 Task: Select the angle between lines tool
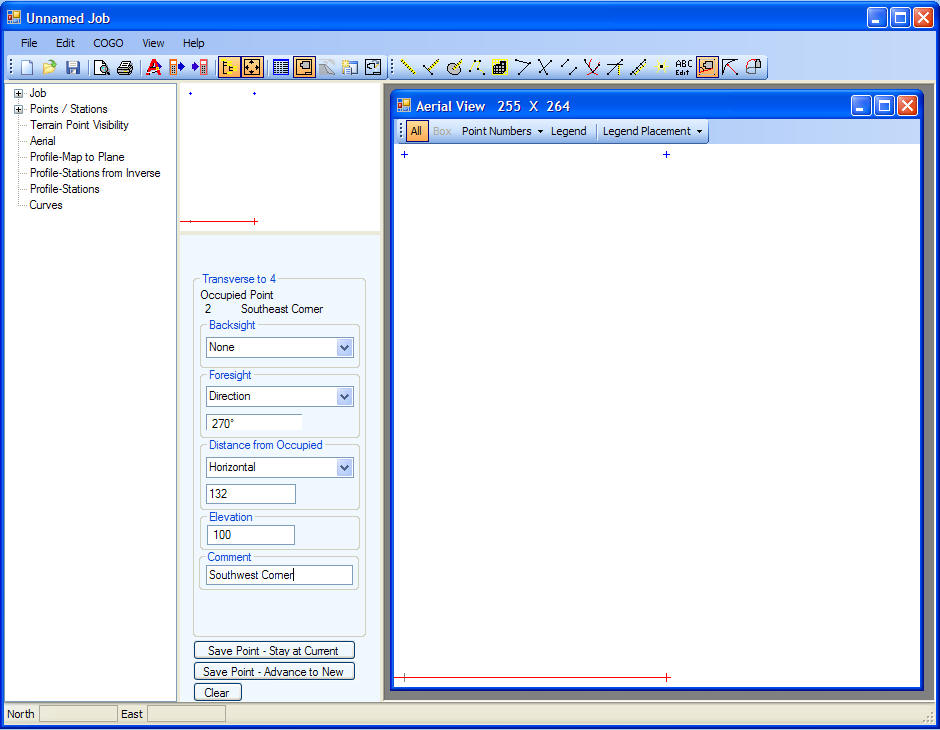click(523, 67)
